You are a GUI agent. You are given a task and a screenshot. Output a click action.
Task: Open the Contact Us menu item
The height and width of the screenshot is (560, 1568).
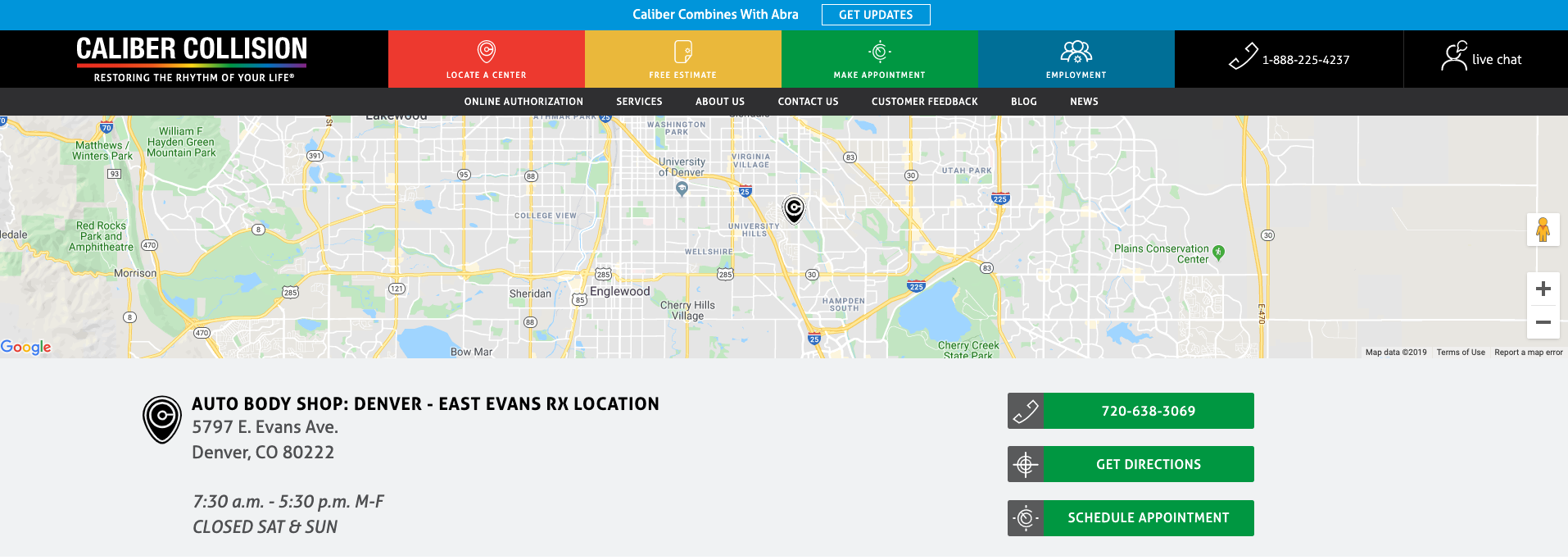pyautogui.click(x=808, y=102)
